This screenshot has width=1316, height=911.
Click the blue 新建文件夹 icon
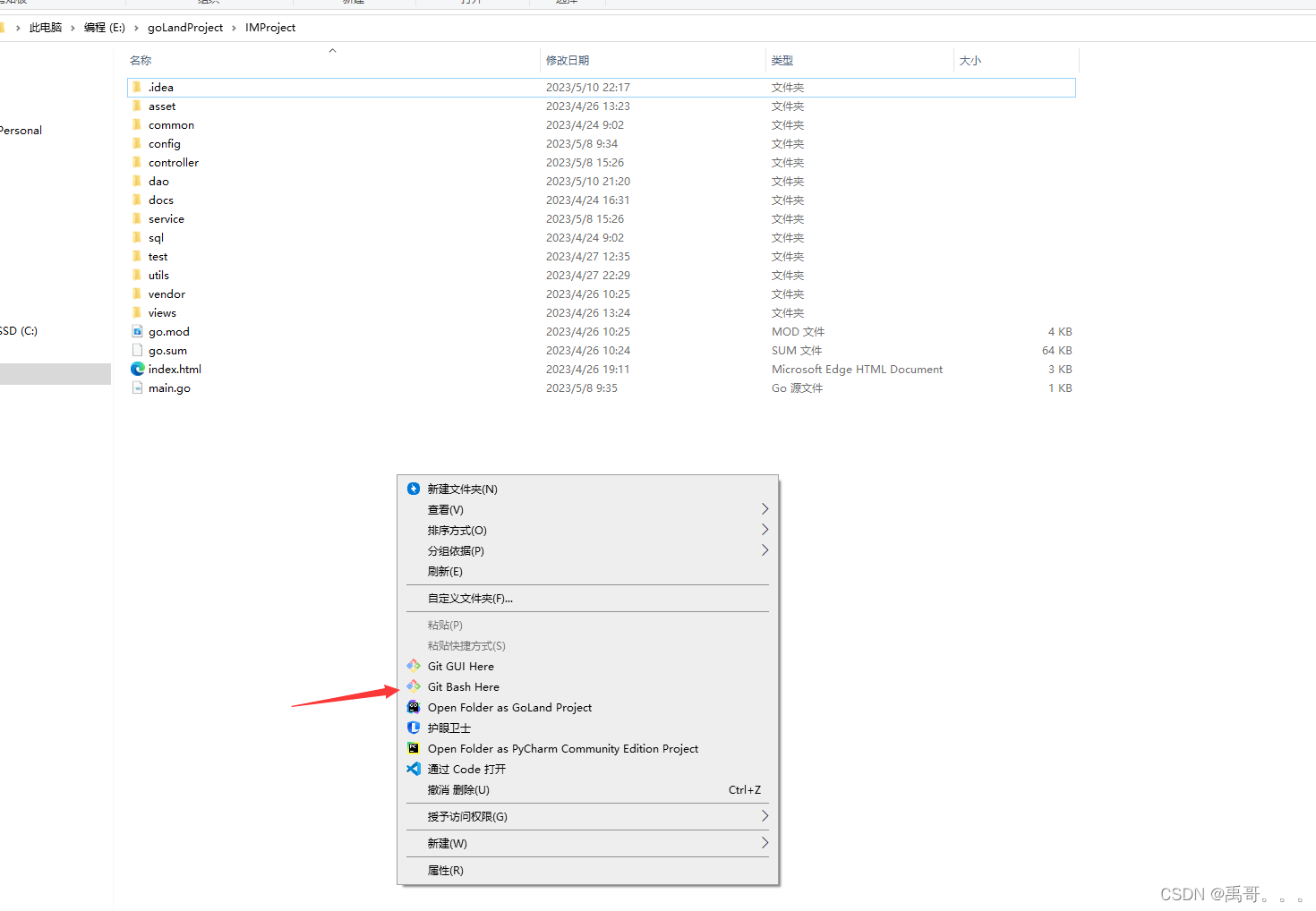(413, 489)
